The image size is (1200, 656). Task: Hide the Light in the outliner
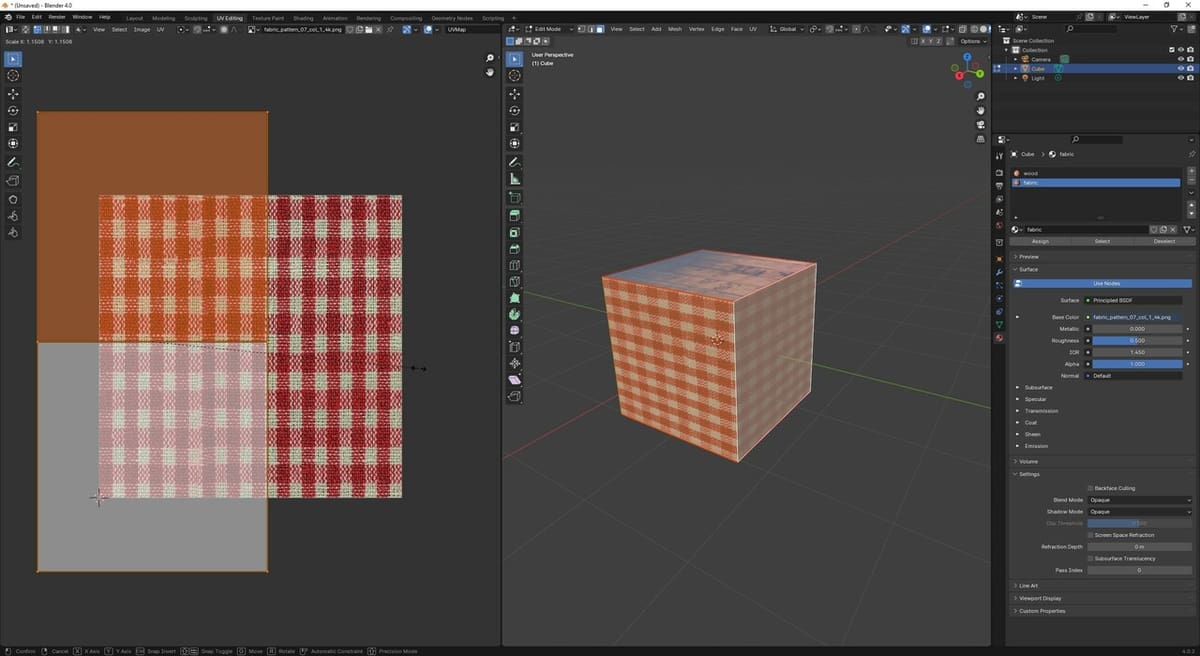coord(1181,78)
